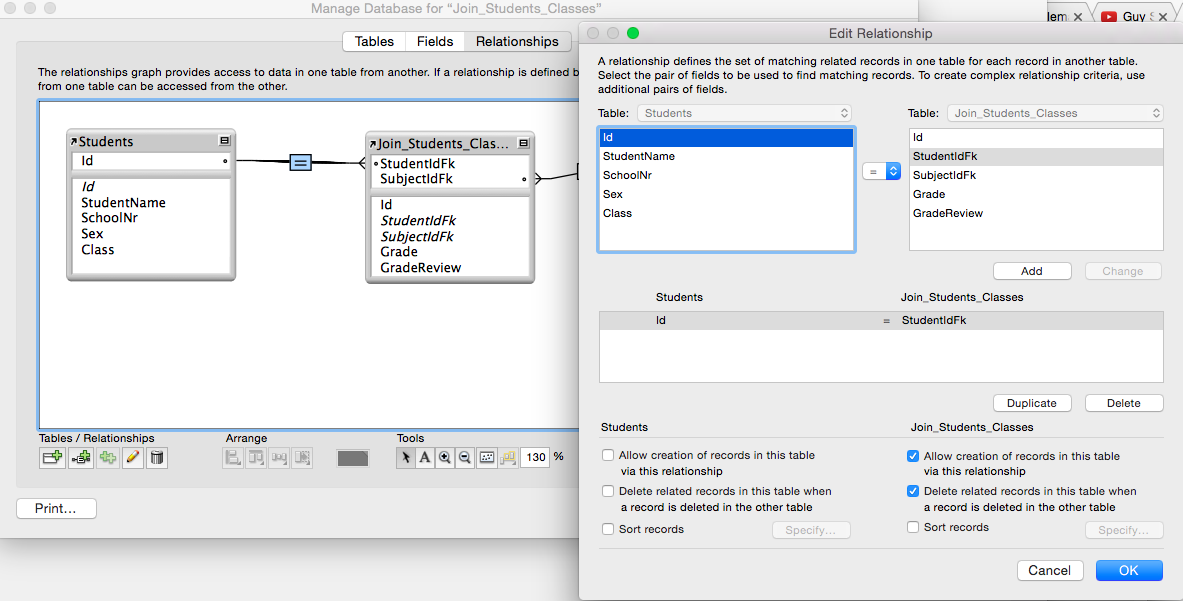
Task: Click the equals relationship box in the graph
Action: click(300, 162)
